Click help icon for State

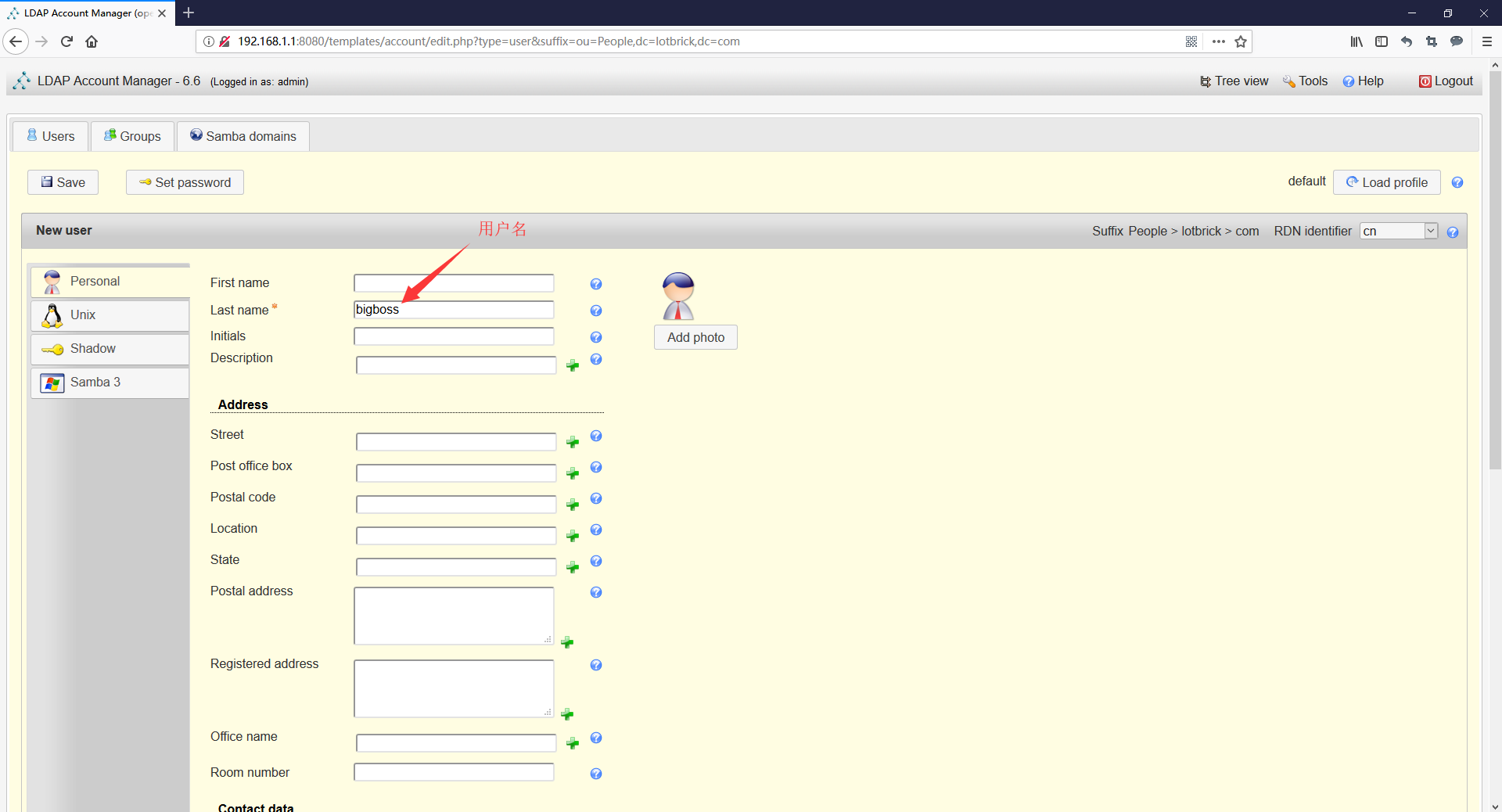click(596, 561)
